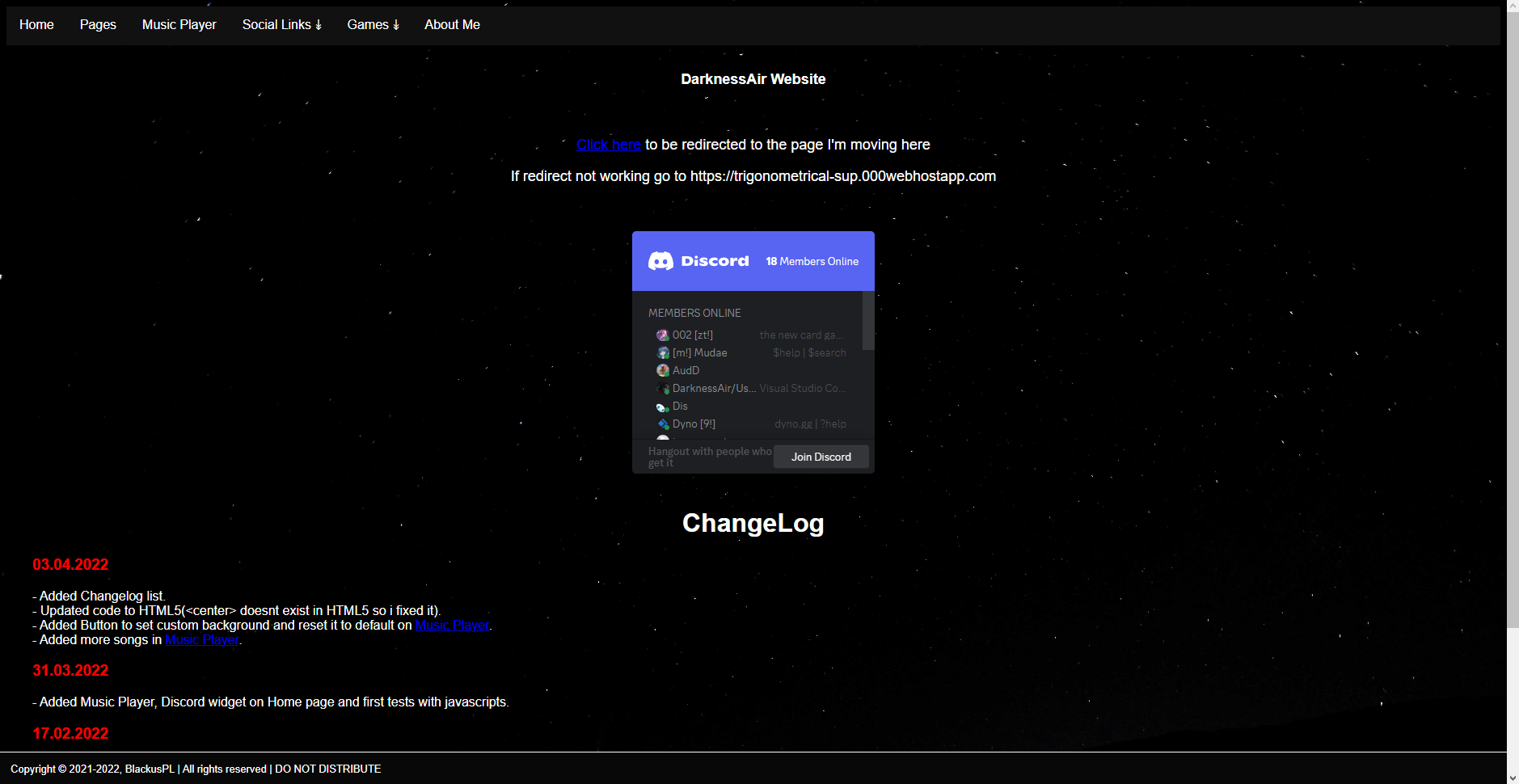
Task: Open Music Player link in custom background entry
Action: [452, 626]
